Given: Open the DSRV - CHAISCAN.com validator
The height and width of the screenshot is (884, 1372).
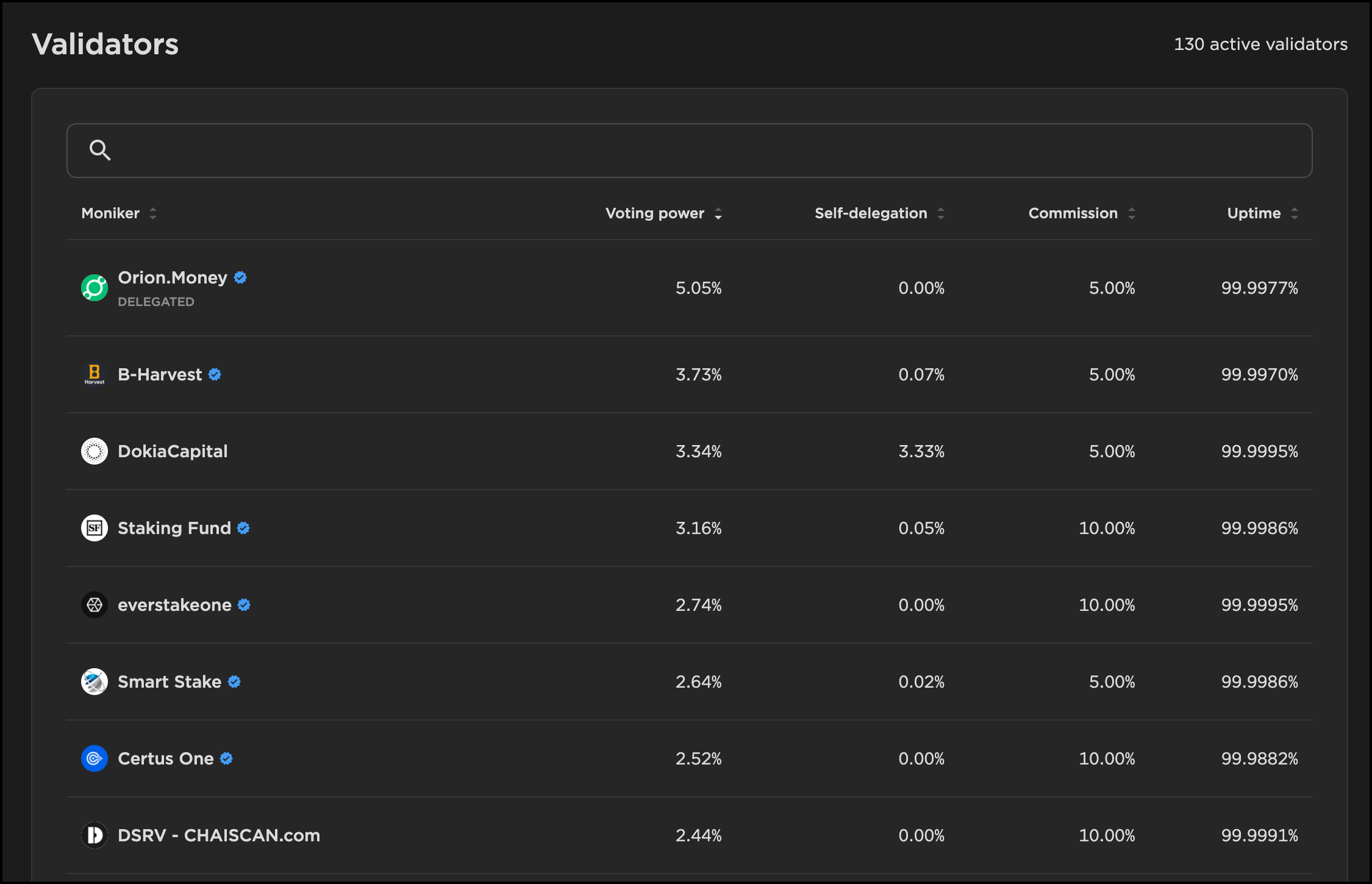Looking at the screenshot, I should [x=219, y=835].
